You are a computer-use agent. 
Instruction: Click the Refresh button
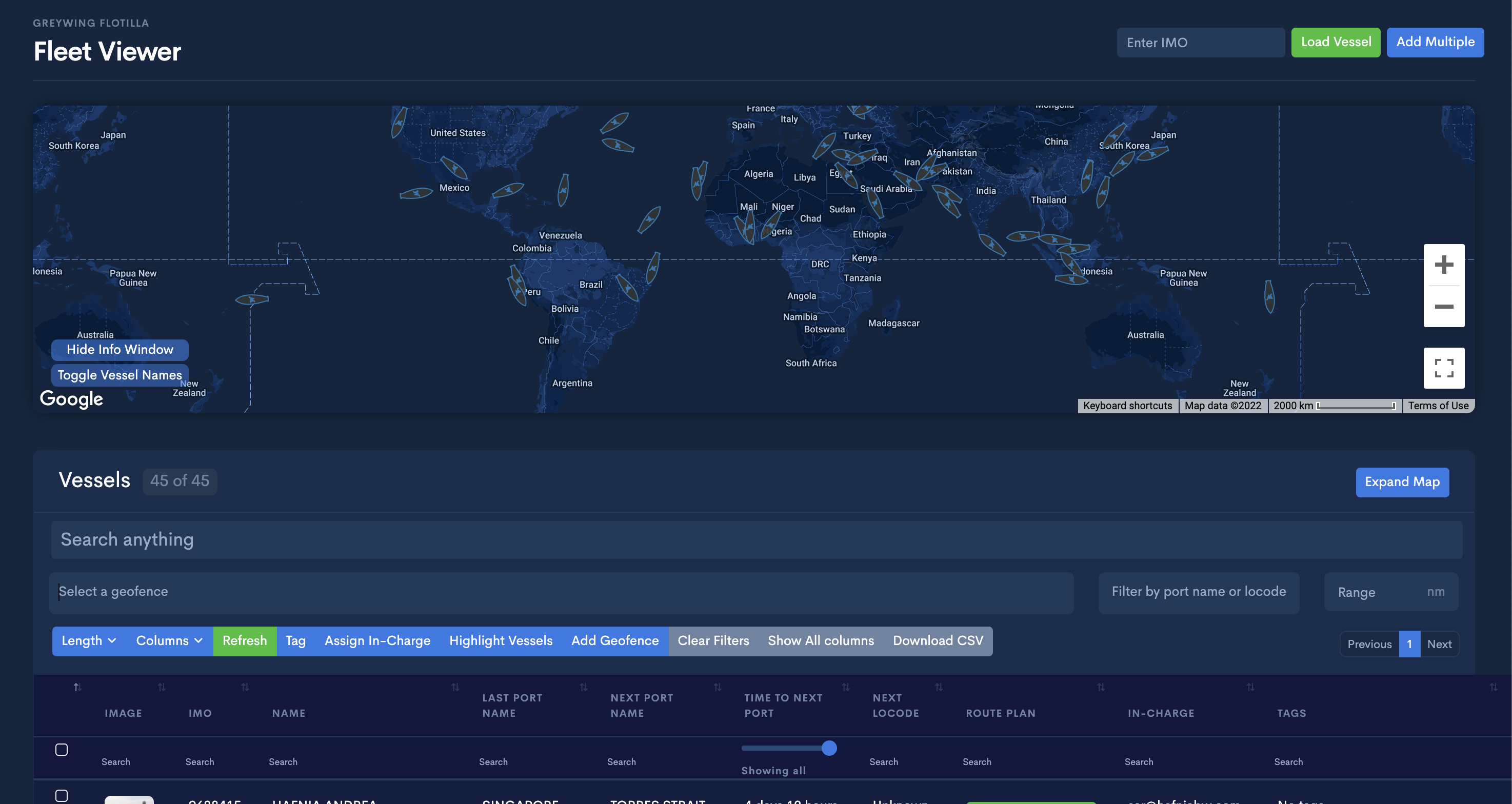pyautogui.click(x=245, y=641)
